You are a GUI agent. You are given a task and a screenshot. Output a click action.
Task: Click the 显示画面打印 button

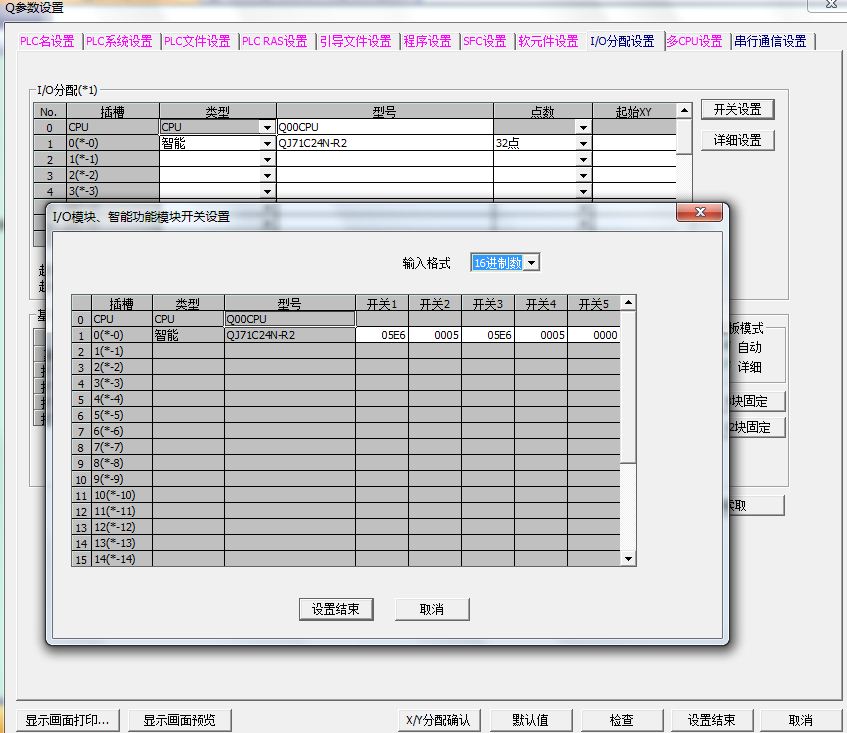pyautogui.click(x=67, y=720)
